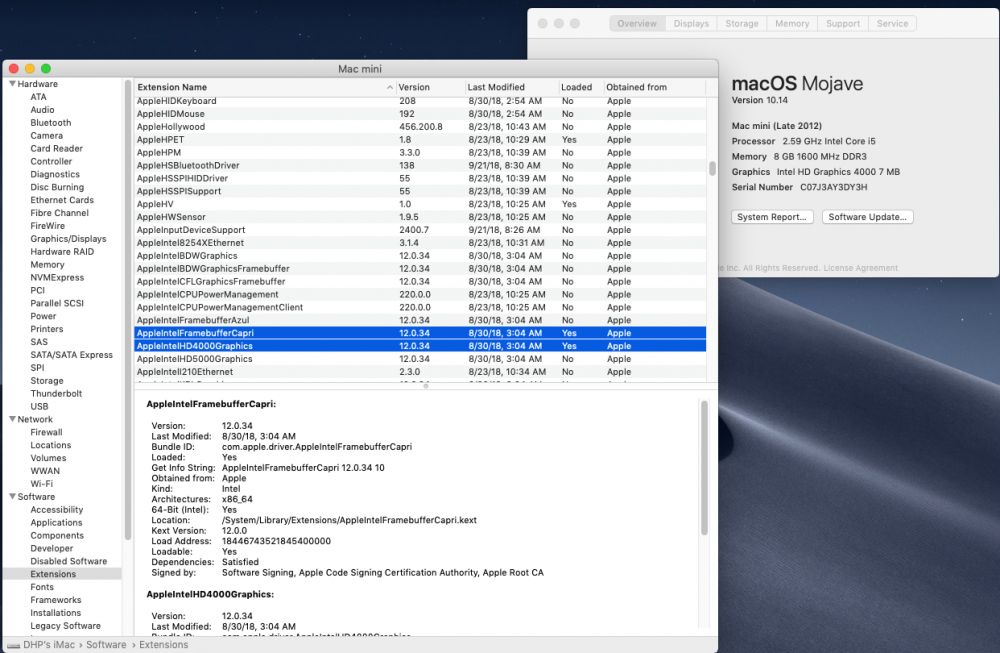1000x653 pixels.
Task: Click the System Report button
Action: click(772, 216)
